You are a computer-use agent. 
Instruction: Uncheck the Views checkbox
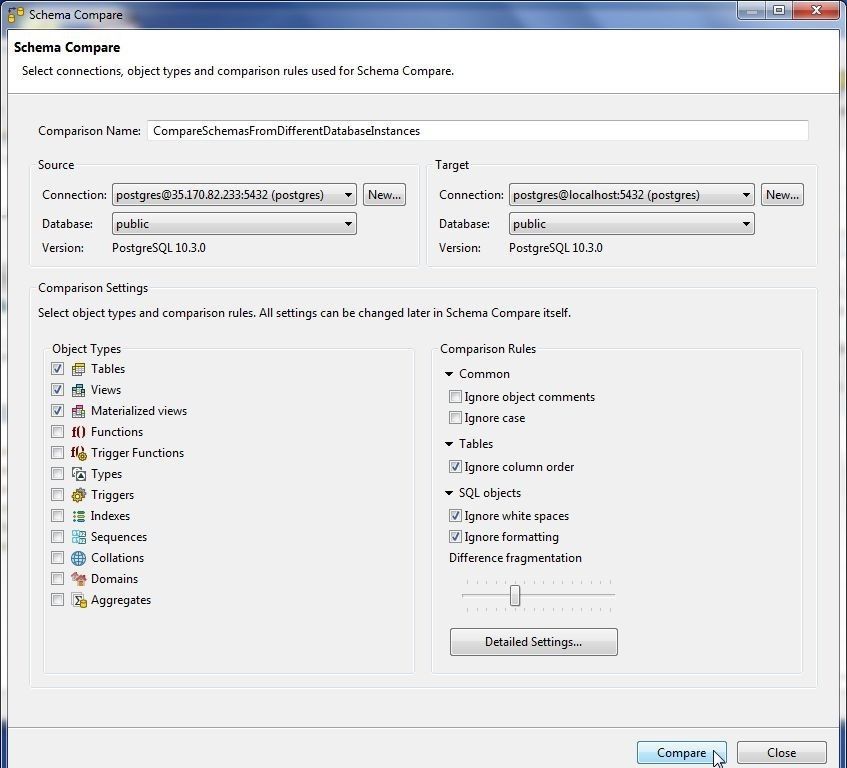[57, 390]
